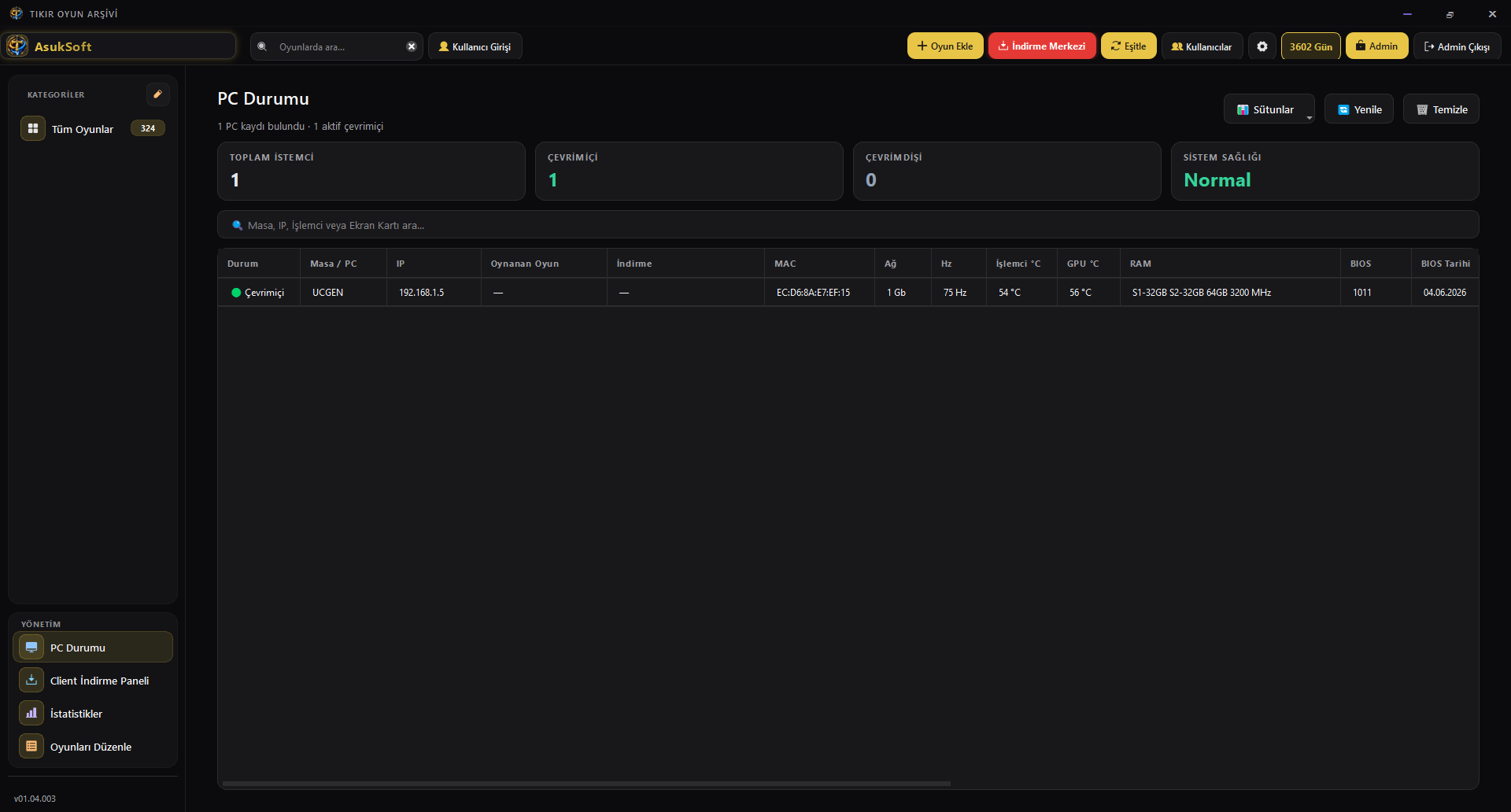Click the Yenile refresh button

coord(1359,109)
